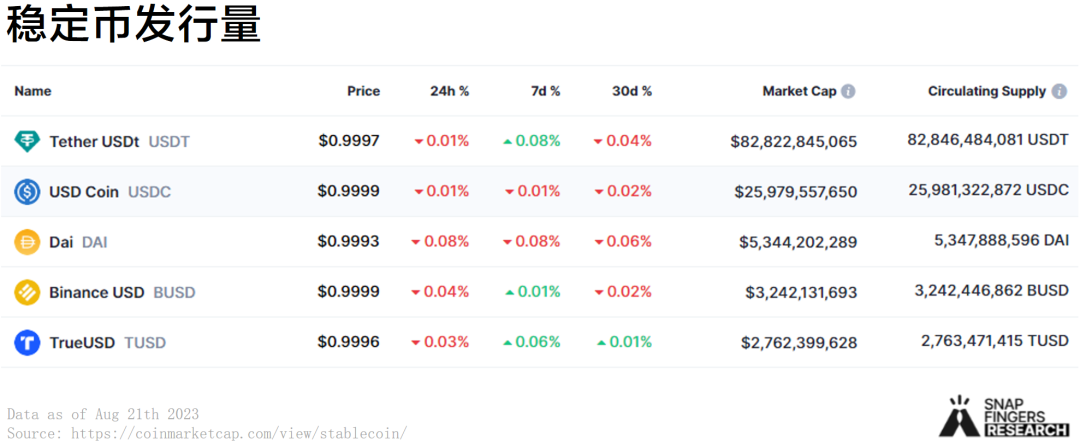This screenshot has width=1080, height=446.
Task: Click the Snap Fingers Research logo
Action: tap(1003, 416)
